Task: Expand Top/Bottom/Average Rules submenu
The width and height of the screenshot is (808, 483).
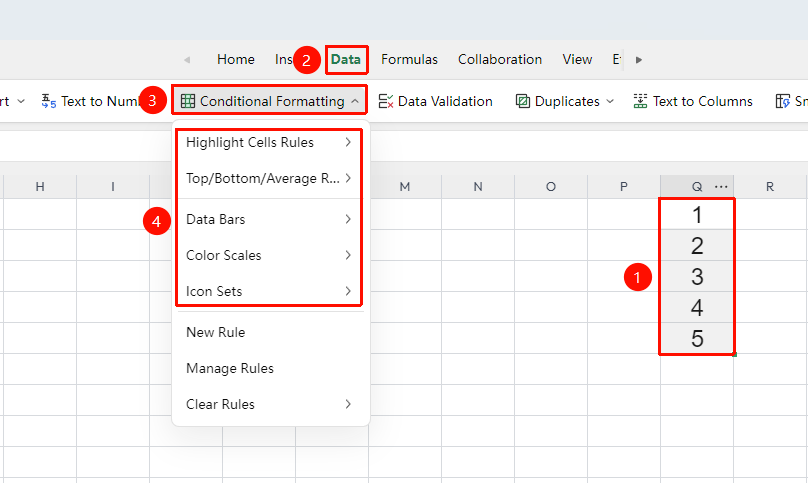Action: (268, 178)
